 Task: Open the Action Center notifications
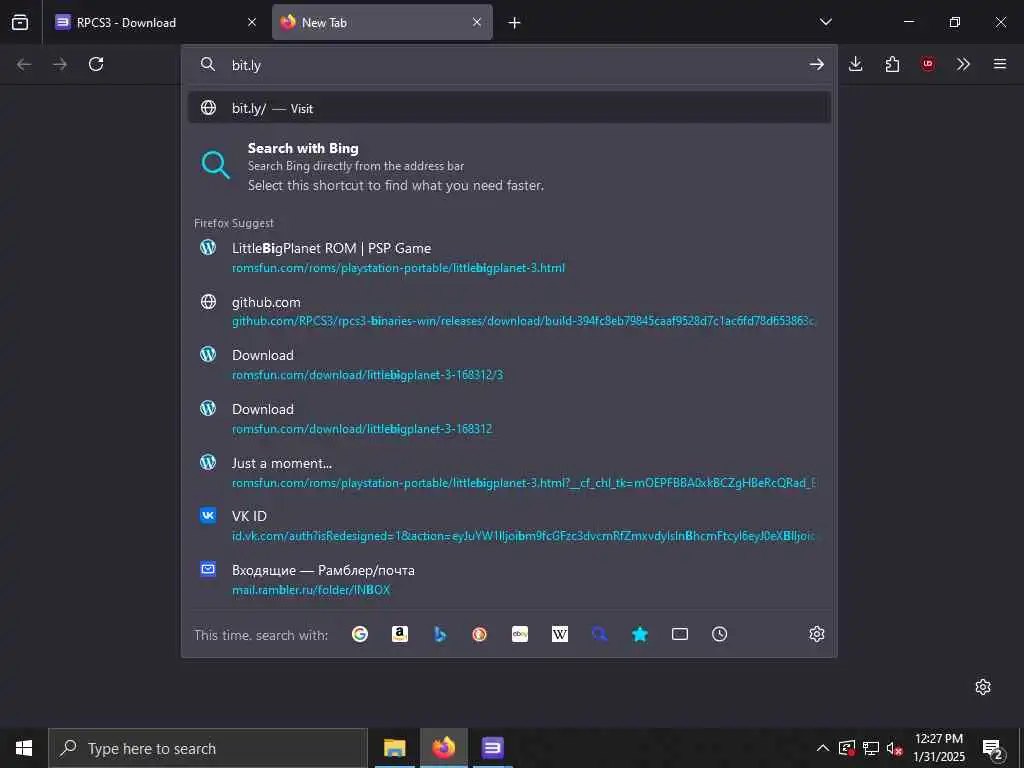click(x=992, y=748)
